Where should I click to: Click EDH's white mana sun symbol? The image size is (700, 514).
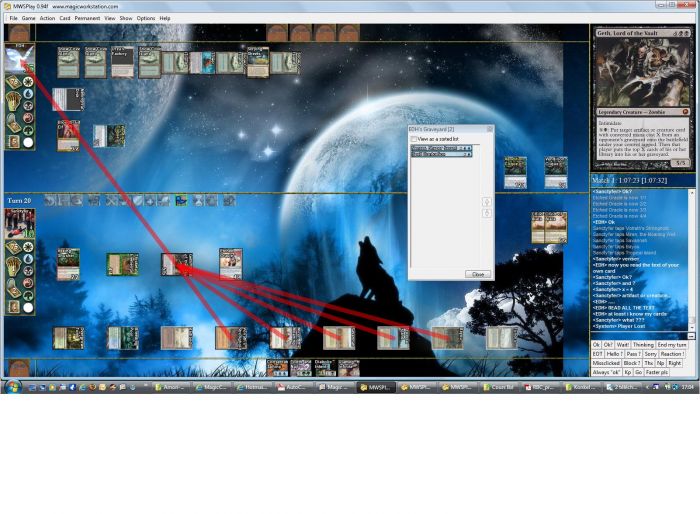[x=28, y=82]
